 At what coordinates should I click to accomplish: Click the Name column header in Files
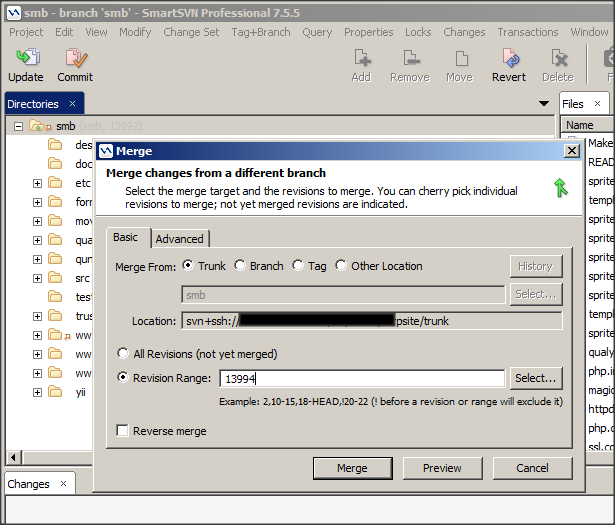tap(588, 125)
